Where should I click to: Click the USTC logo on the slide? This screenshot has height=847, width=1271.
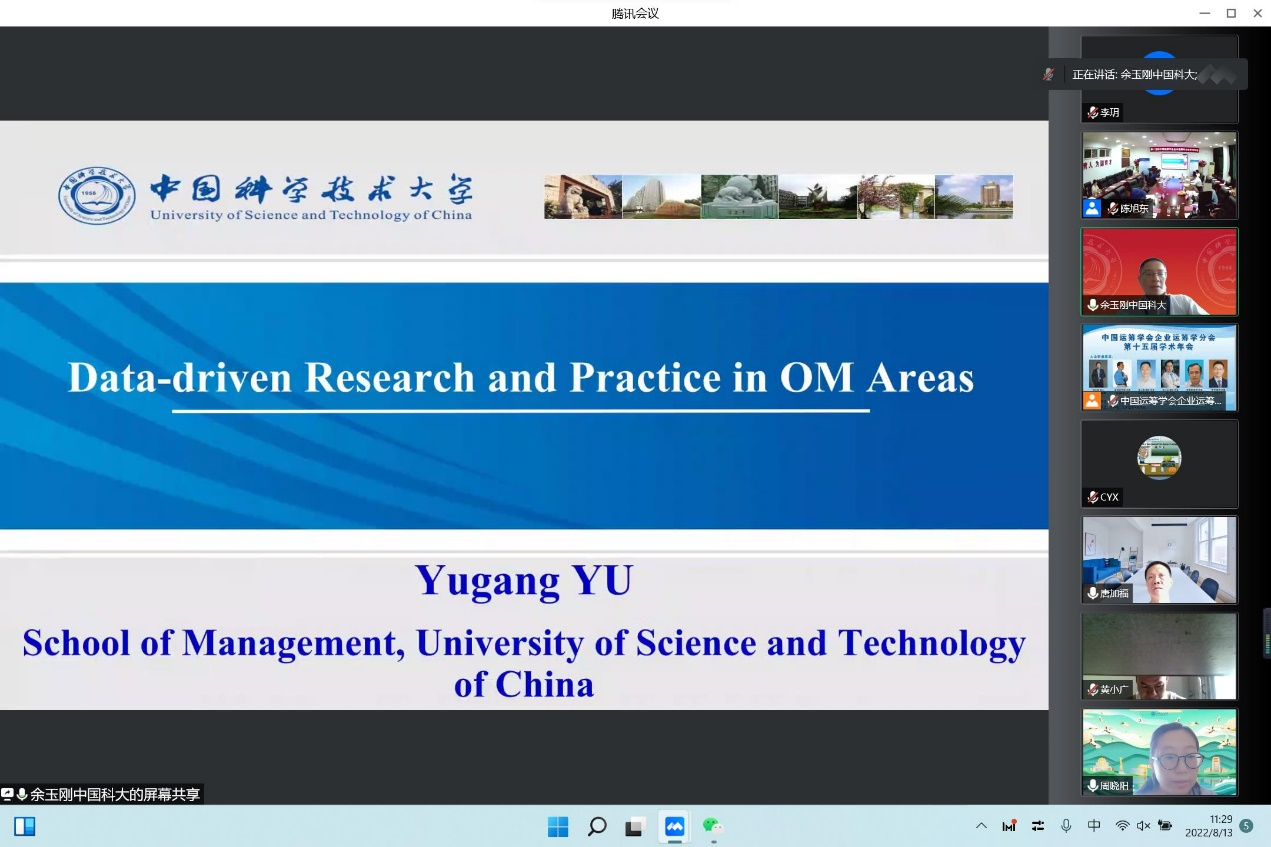point(96,196)
